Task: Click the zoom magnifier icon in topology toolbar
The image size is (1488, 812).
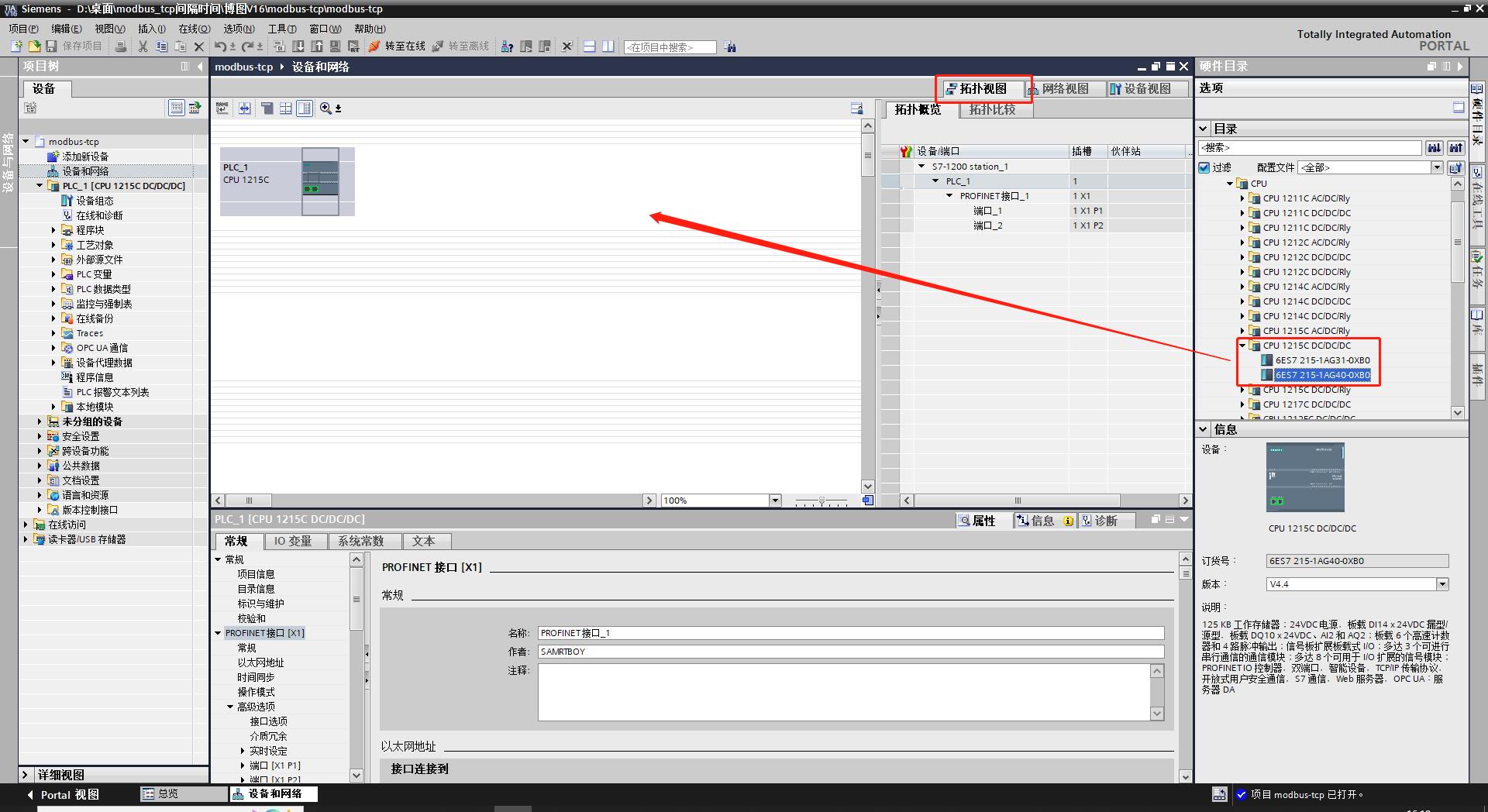Action: 326,108
